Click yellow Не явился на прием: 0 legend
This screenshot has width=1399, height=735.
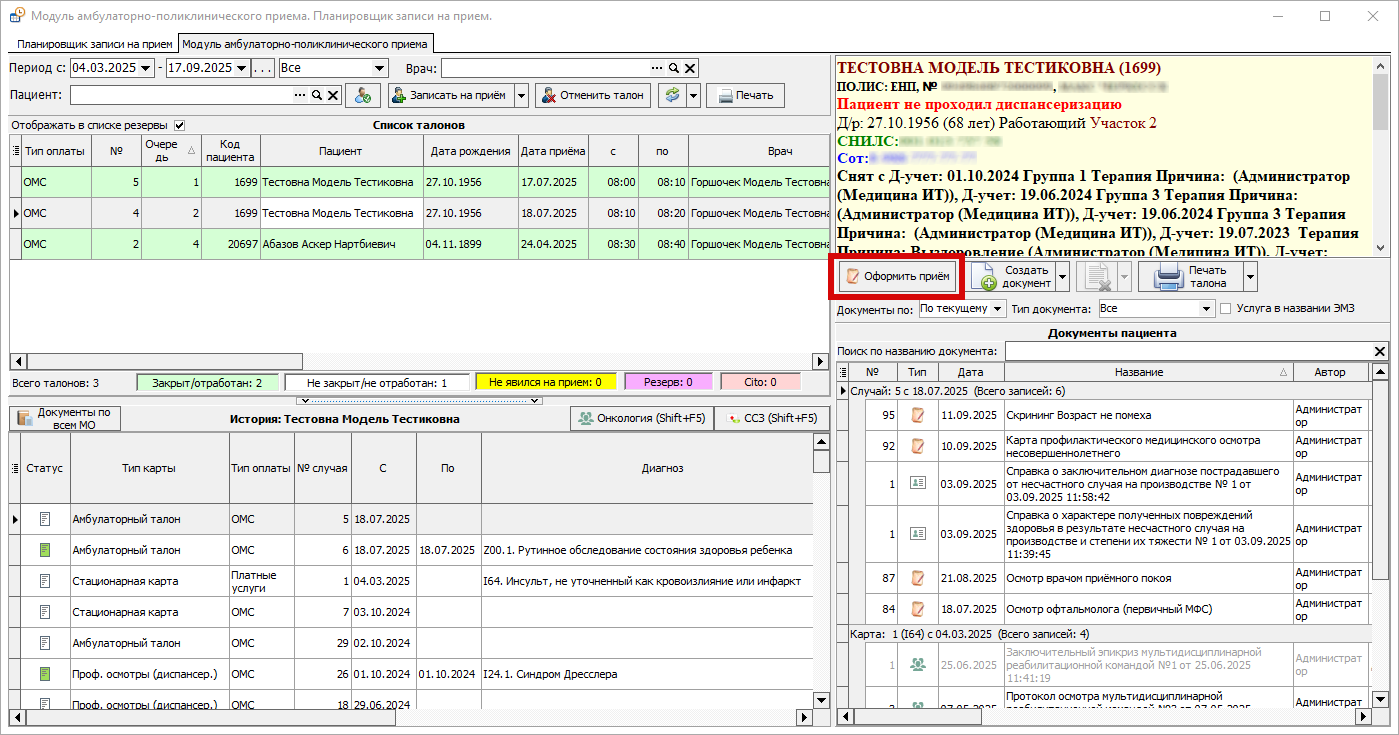(x=546, y=382)
